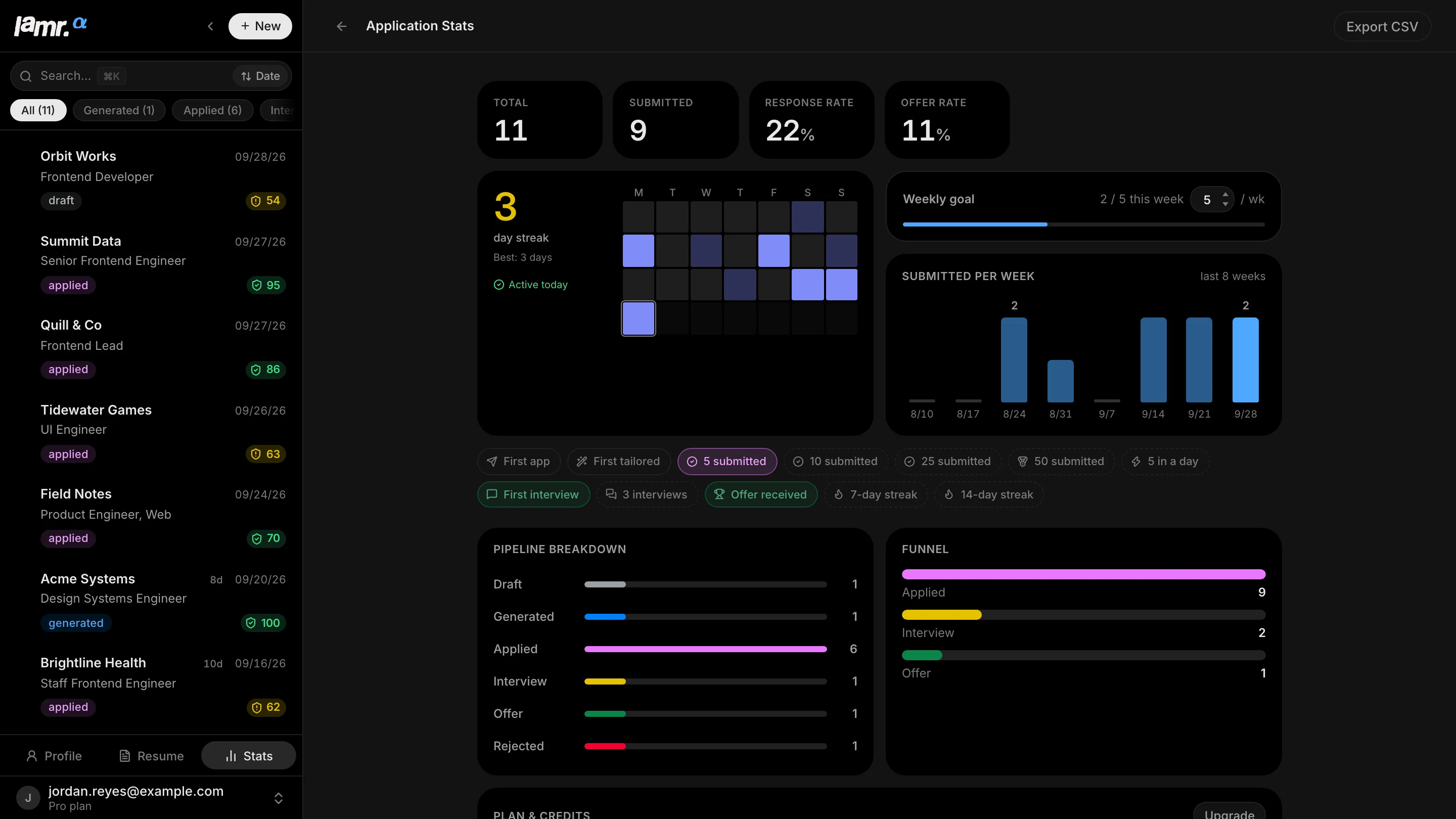Click the 3 interviews achievement badge

pyautogui.click(x=647, y=494)
